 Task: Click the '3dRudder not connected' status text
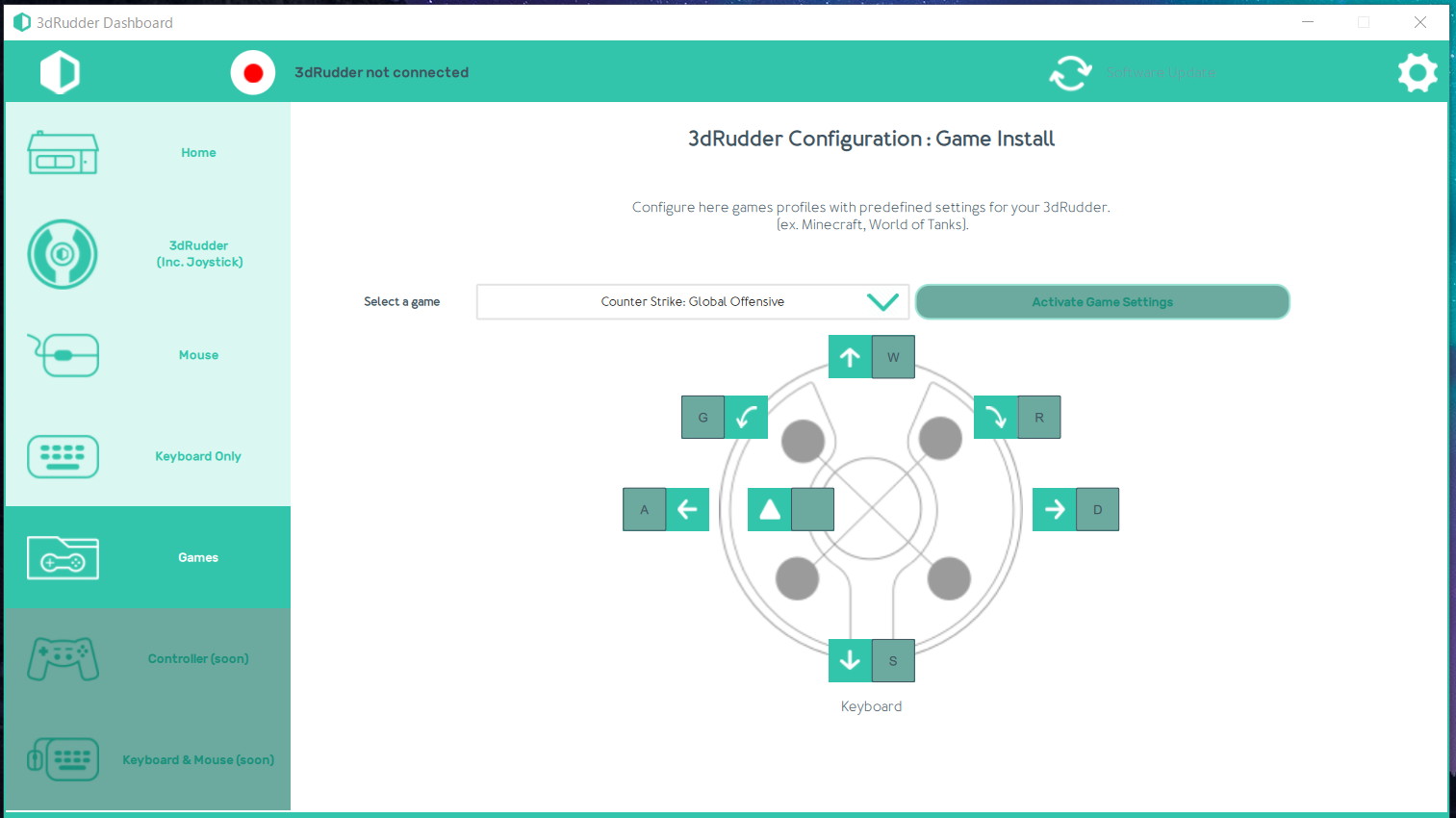pyautogui.click(x=381, y=72)
